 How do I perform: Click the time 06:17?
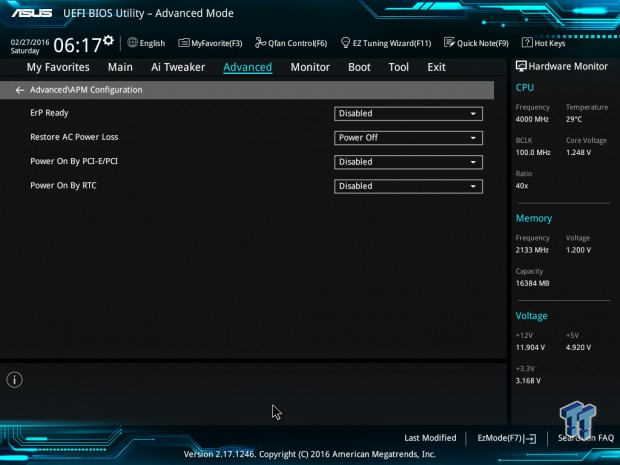78,45
